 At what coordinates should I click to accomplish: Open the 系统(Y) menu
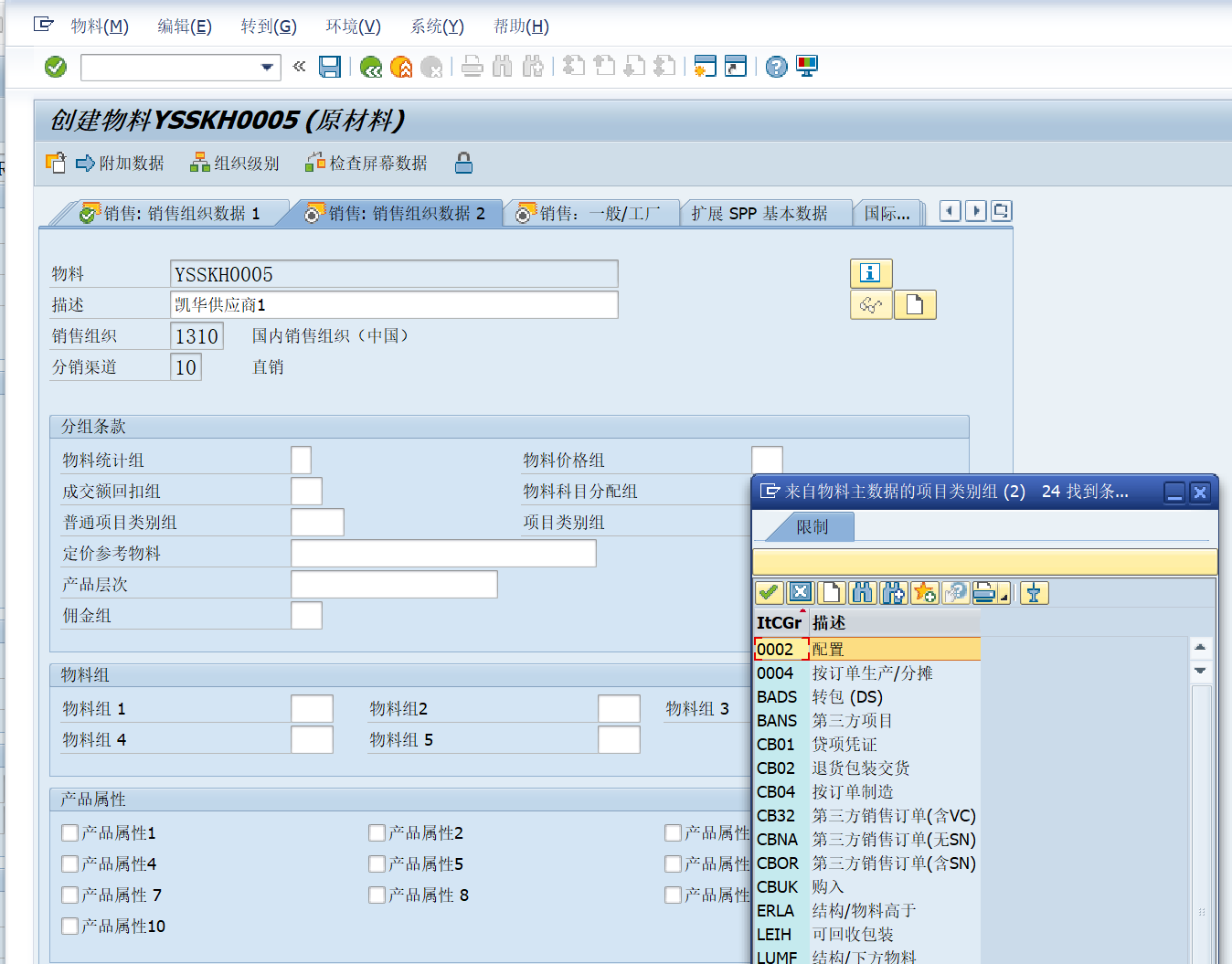[436, 26]
